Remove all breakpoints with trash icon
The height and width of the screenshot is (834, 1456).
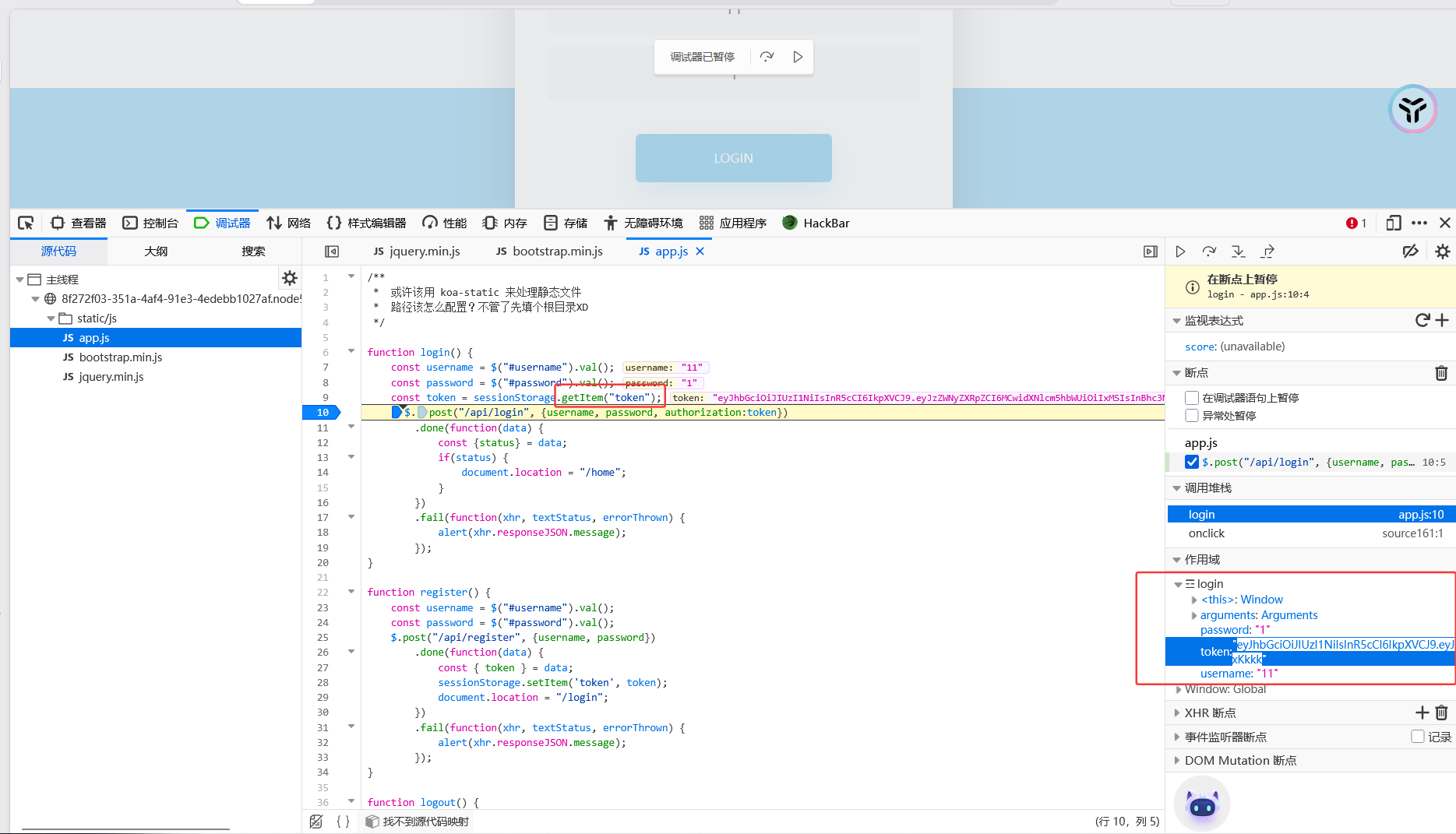[1441, 373]
